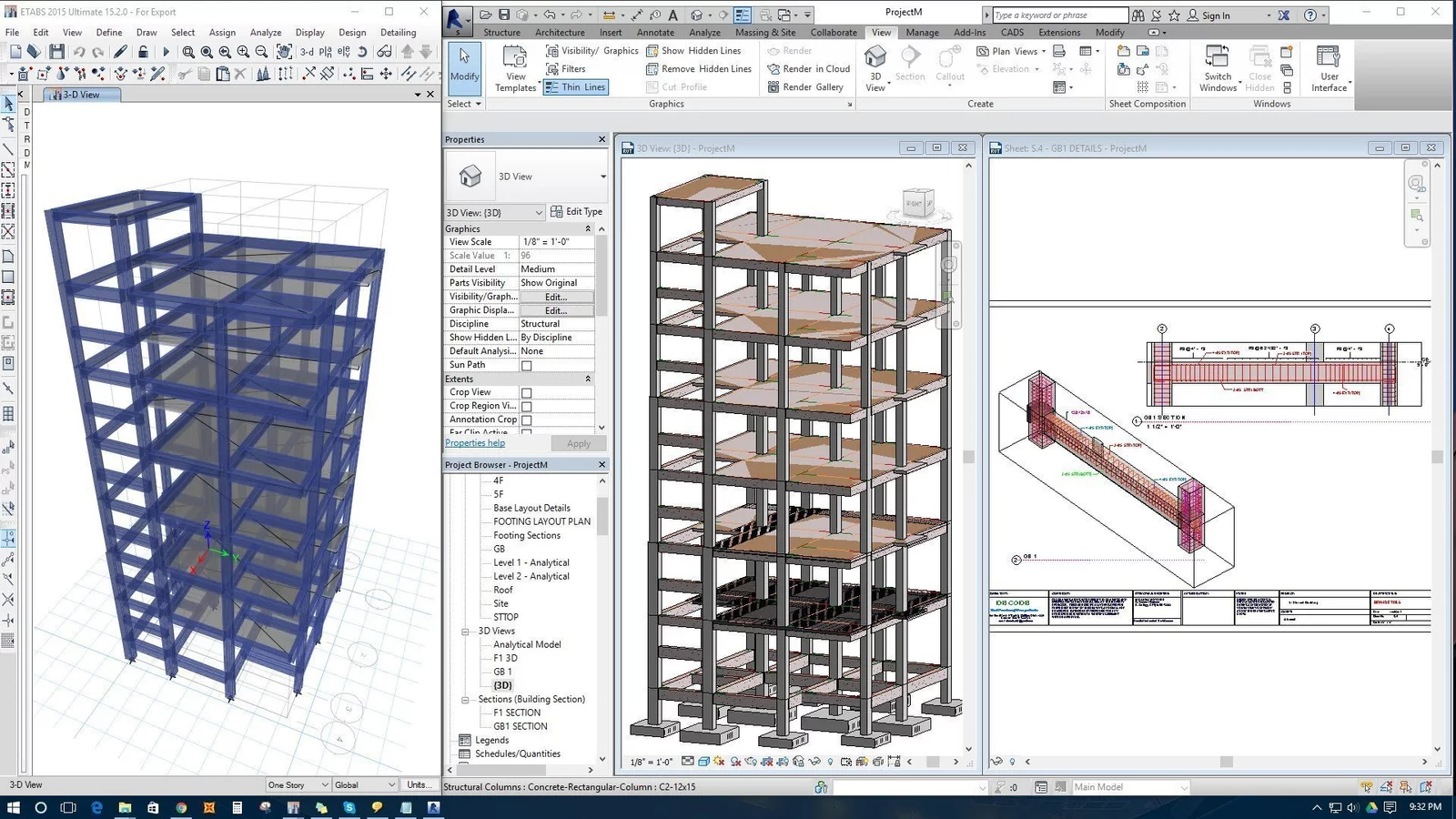
Task: Open View Templates in the ribbon
Action: 515,68
